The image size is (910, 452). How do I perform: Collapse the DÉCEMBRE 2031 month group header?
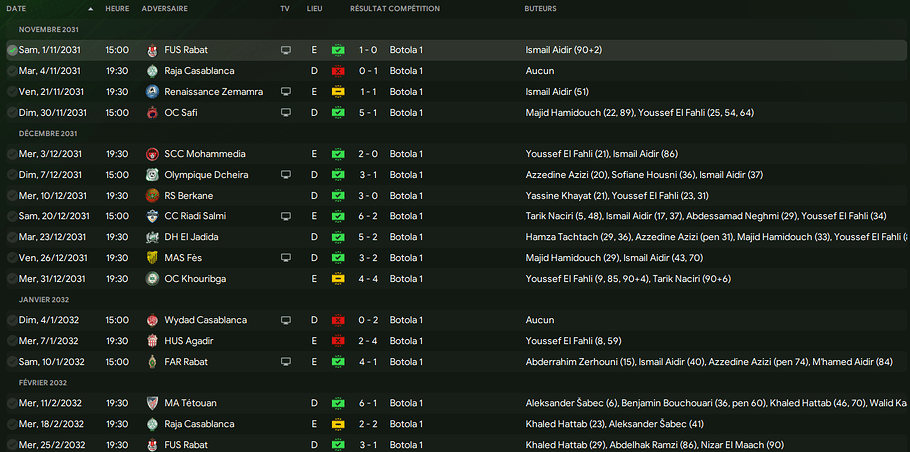click(x=48, y=133)
